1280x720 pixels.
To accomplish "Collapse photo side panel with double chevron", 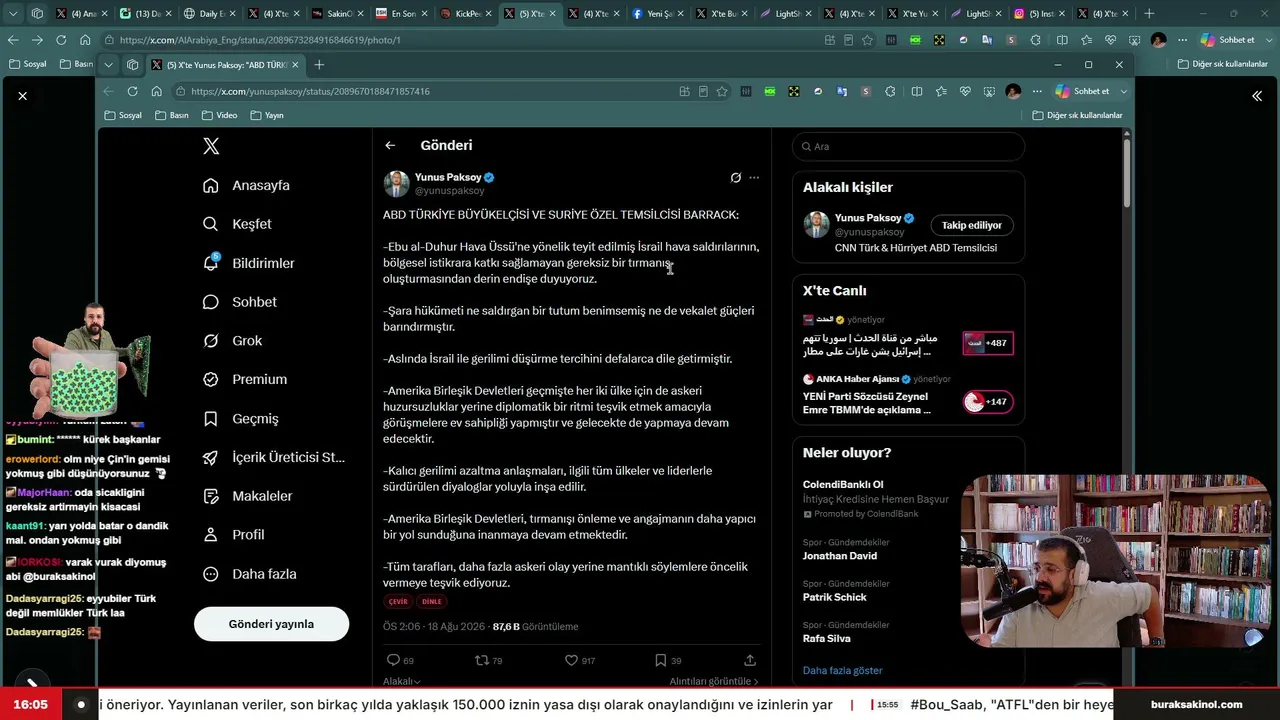I will pos(1257,96).
